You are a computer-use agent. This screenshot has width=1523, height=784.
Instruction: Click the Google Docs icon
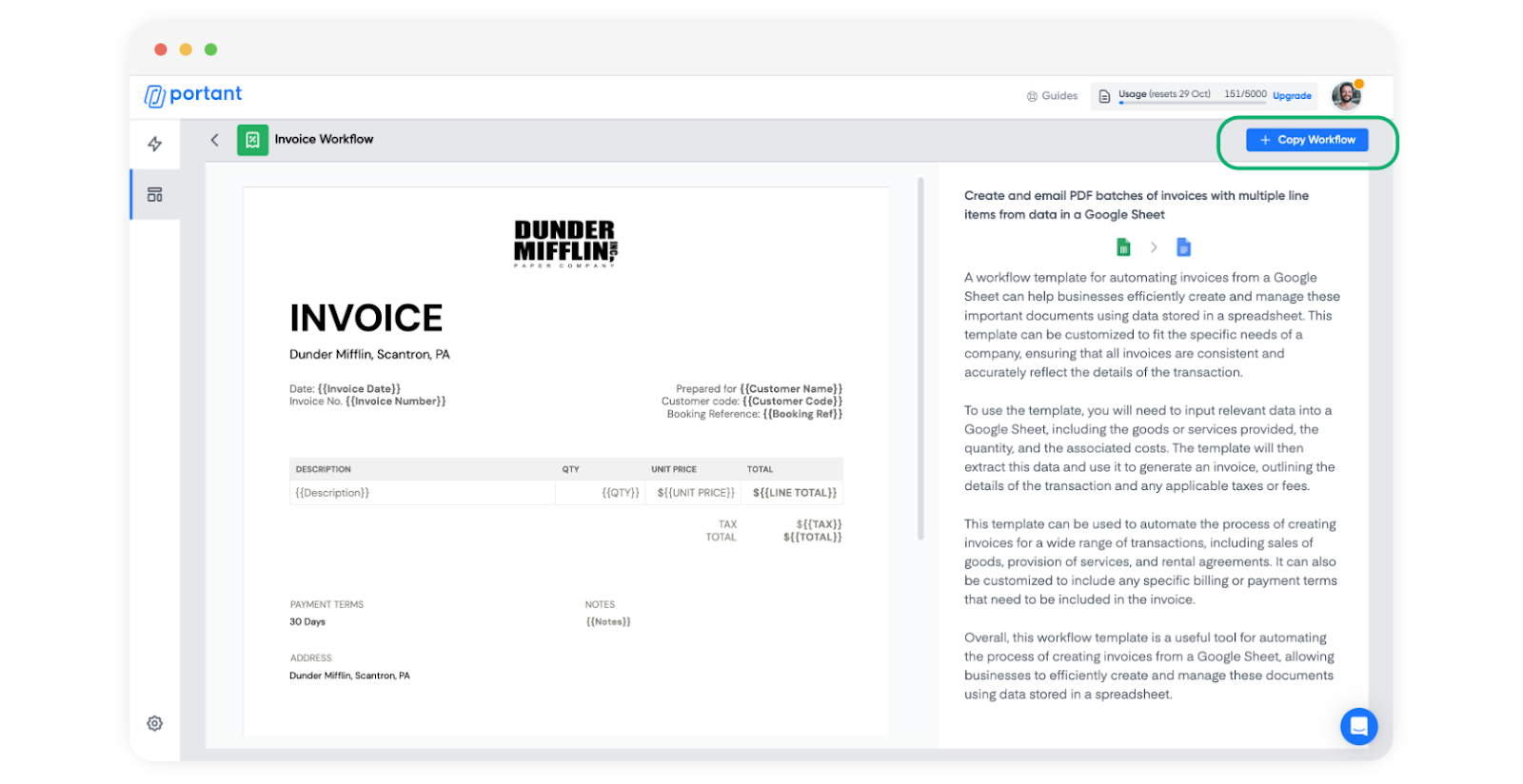[x=1183, y=247]
